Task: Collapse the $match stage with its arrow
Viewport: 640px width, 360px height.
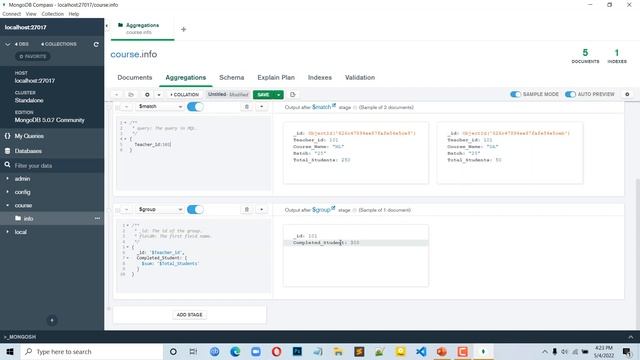Action: point(127,107)
